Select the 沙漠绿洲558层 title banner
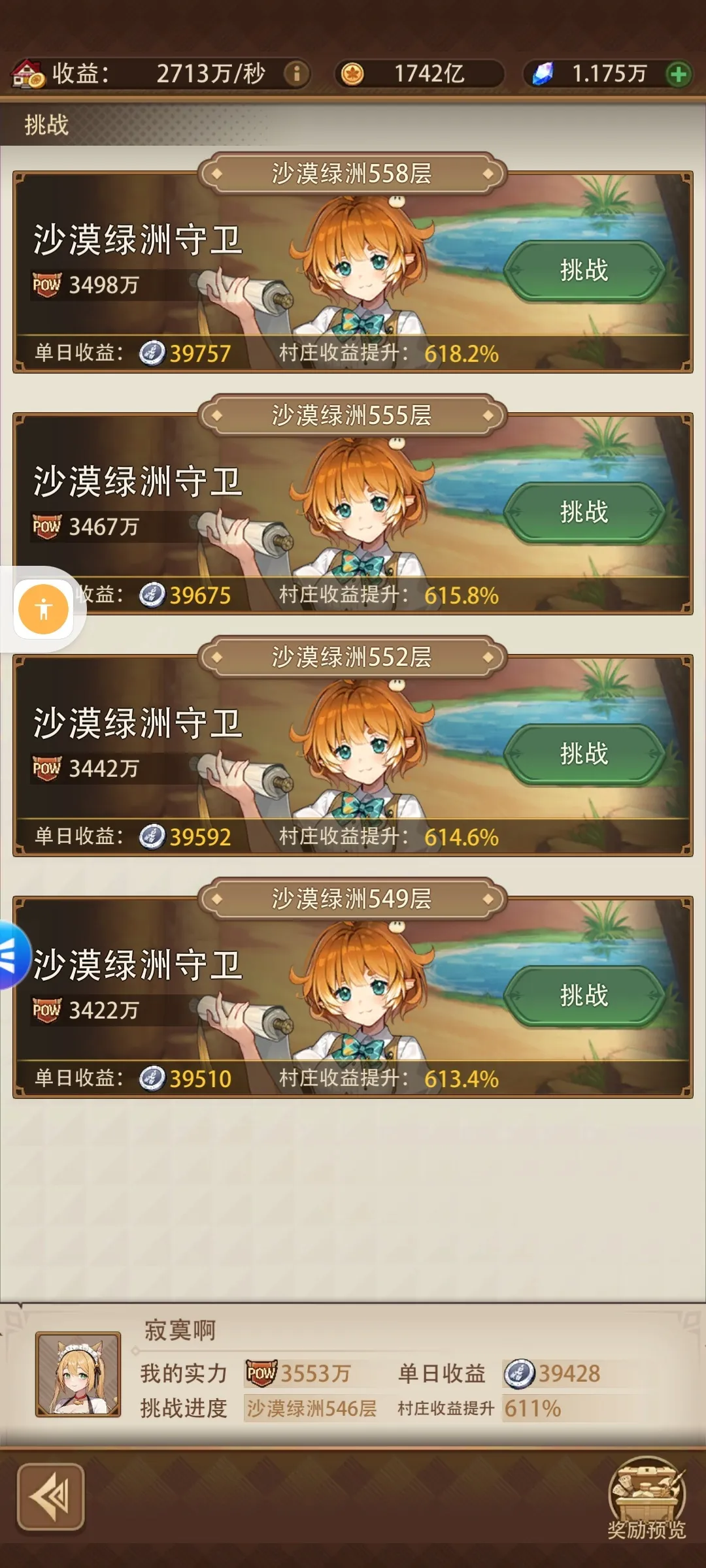 tap(352, 174)
